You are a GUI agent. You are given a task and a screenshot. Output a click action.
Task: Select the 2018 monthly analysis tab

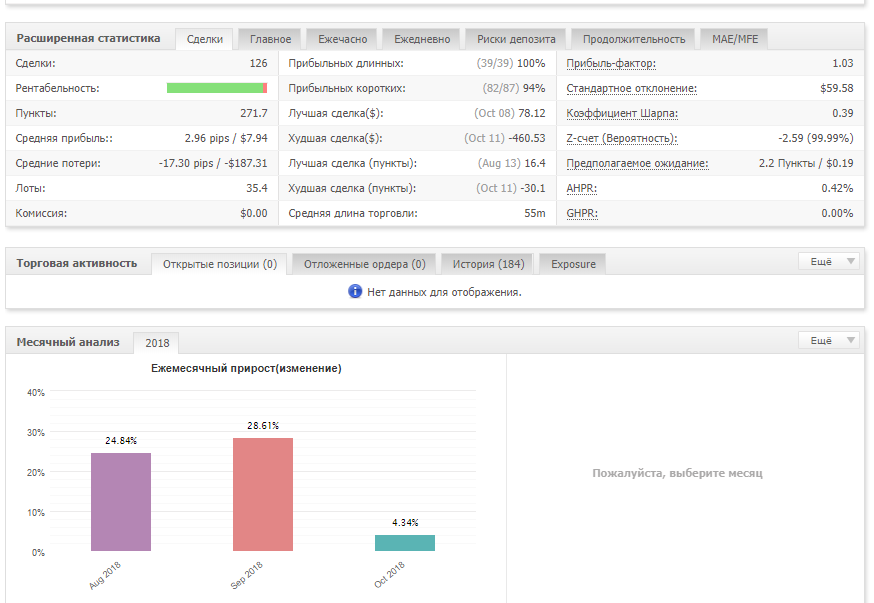click(x=157, y=343)
